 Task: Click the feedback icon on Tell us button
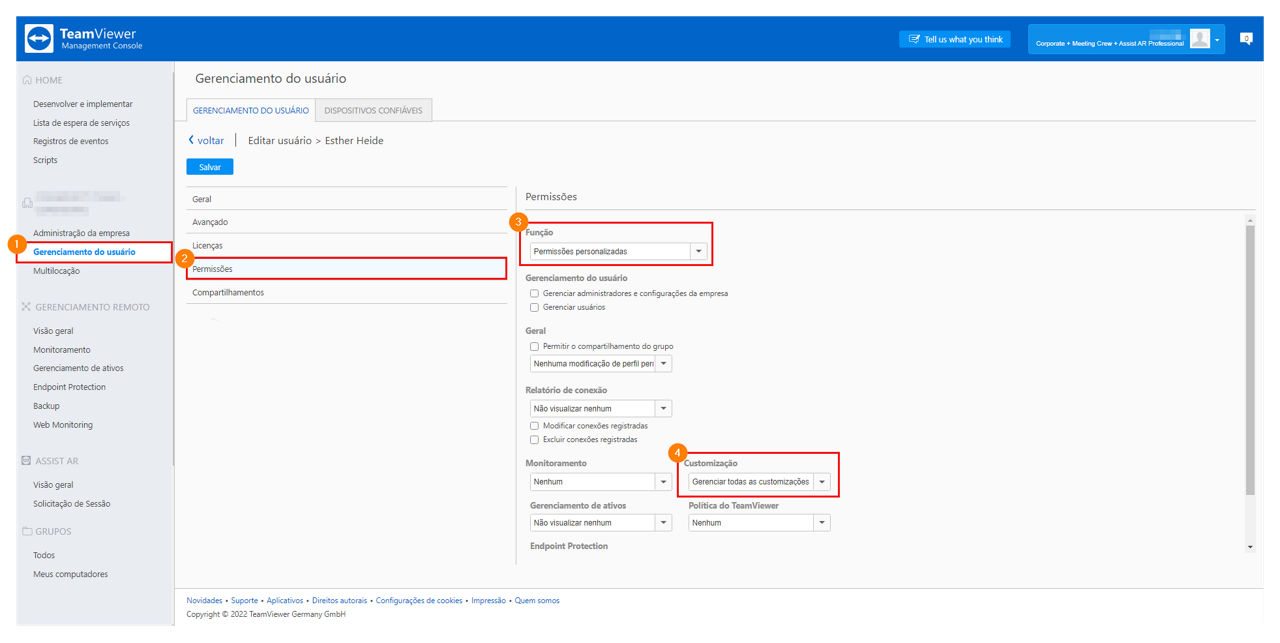click(914, 39)
